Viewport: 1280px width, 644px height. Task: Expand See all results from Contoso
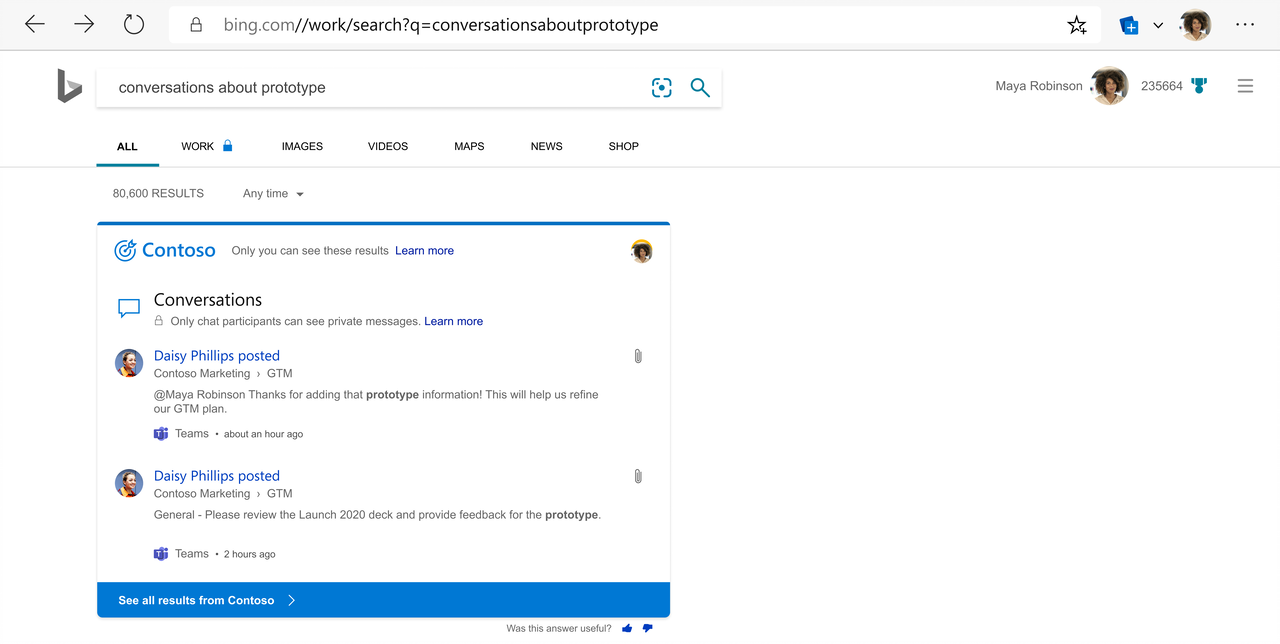coord(203,600)
